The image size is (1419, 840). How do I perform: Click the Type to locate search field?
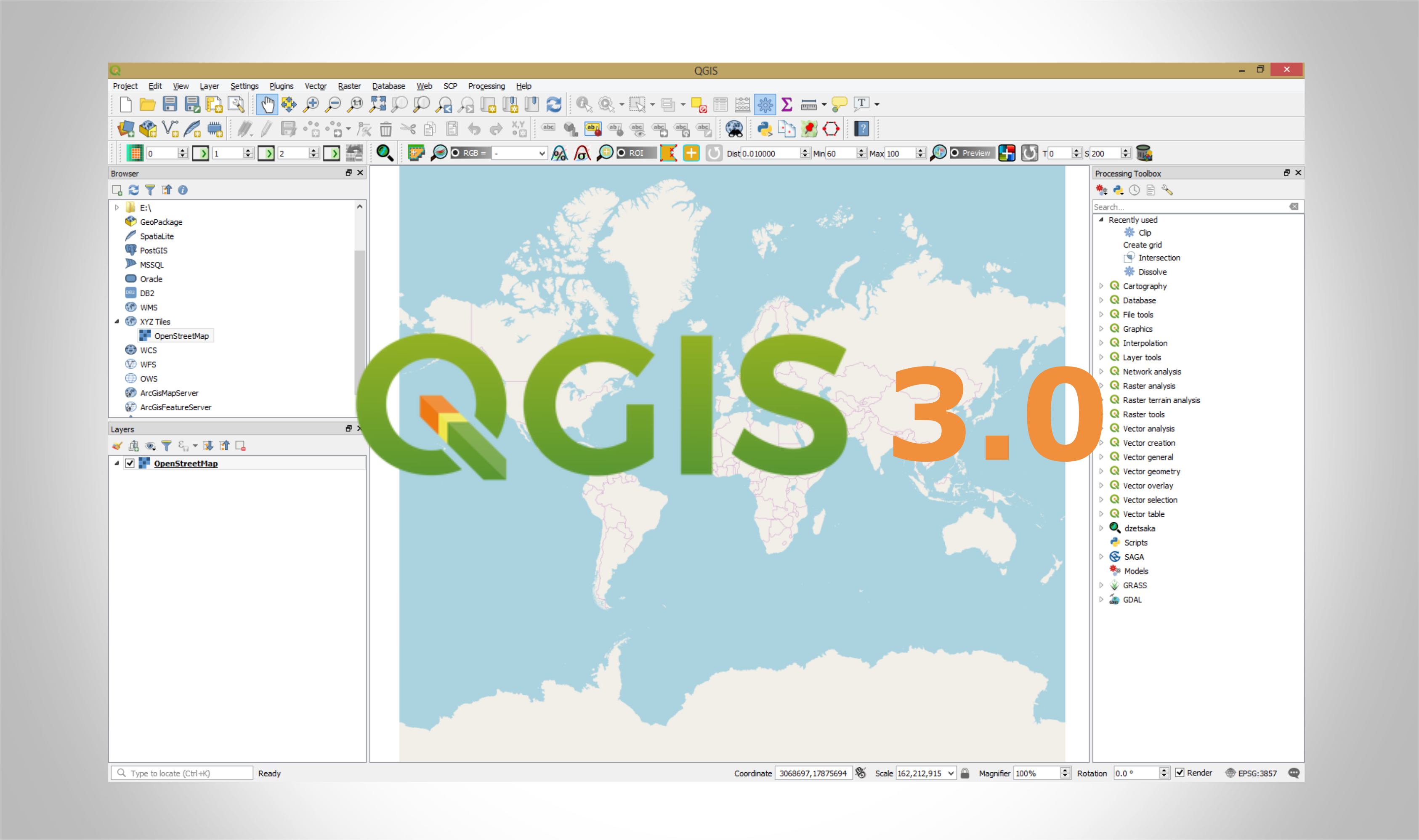click(182, 773)
